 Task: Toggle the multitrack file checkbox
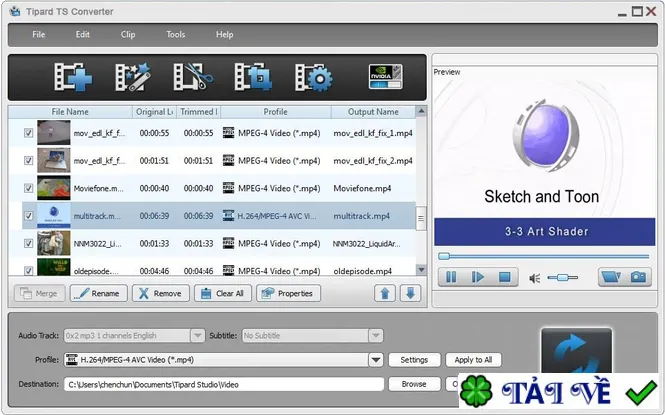[28, 216]
